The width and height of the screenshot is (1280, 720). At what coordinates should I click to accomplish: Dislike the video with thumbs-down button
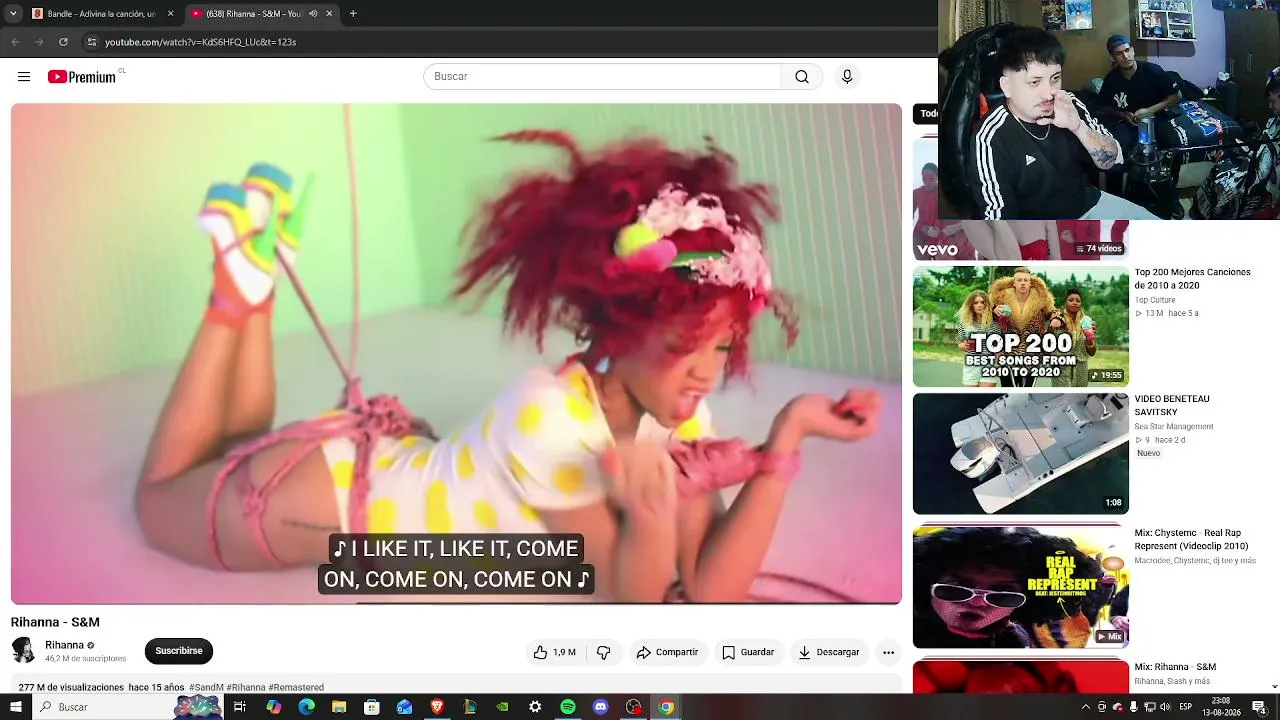[604, 652]
